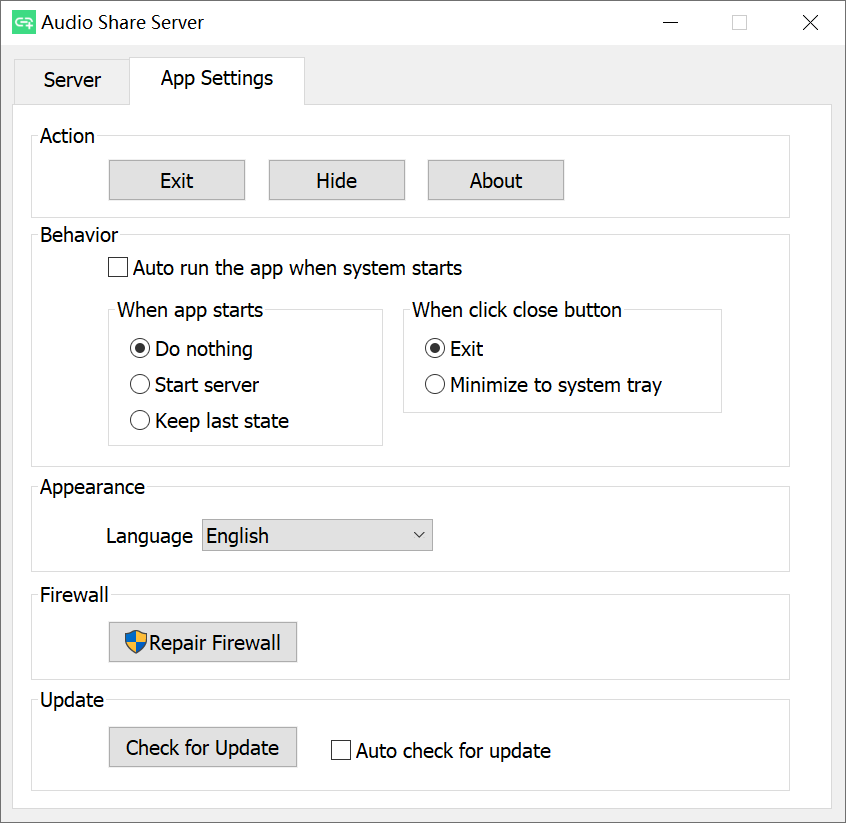Click the Audio Share Server app icon
The image size is (846, 823).
coord(23,22)
